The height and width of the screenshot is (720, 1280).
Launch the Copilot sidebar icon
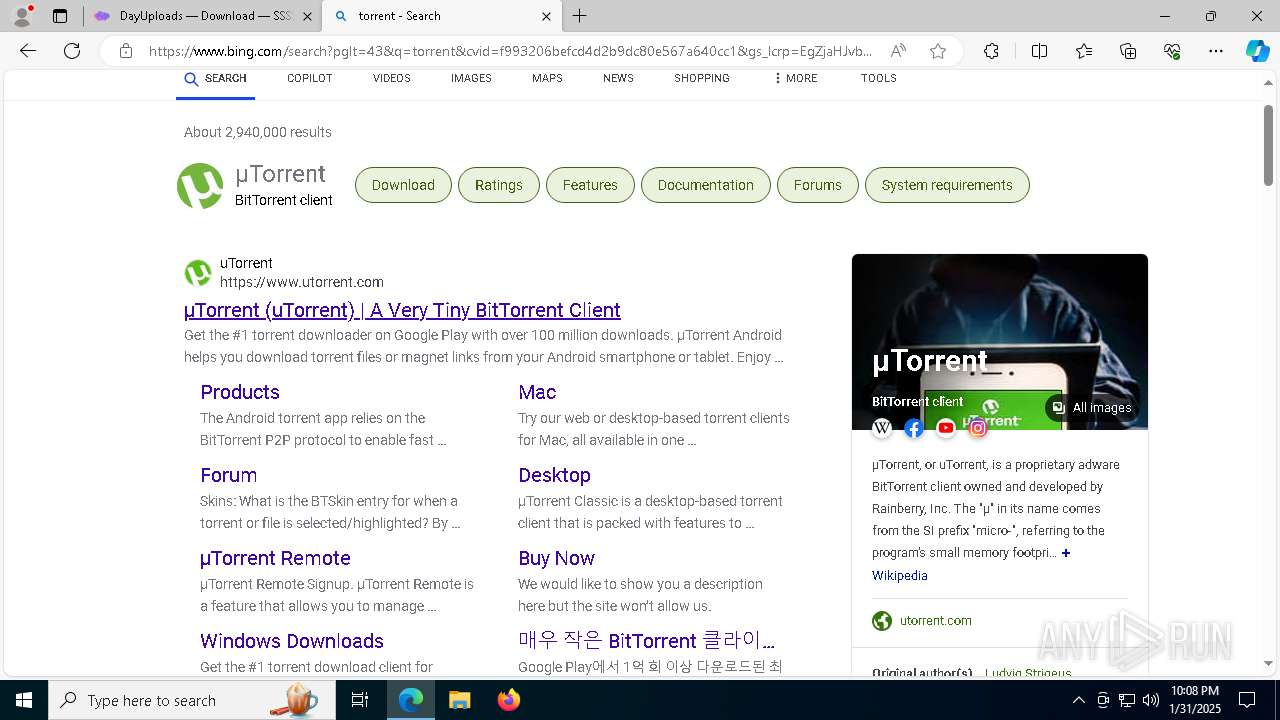[x=1257, y=51]
